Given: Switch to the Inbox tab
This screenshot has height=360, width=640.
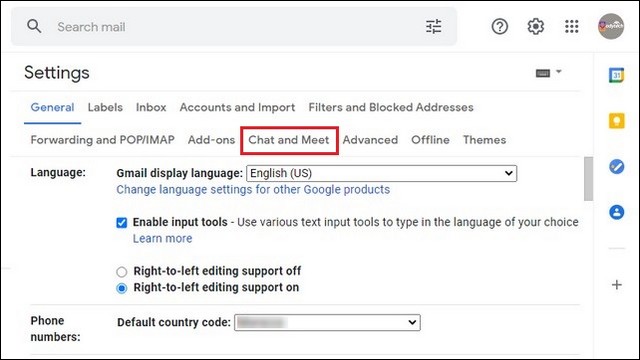Looking at the screenshot, I should (151, 107).
